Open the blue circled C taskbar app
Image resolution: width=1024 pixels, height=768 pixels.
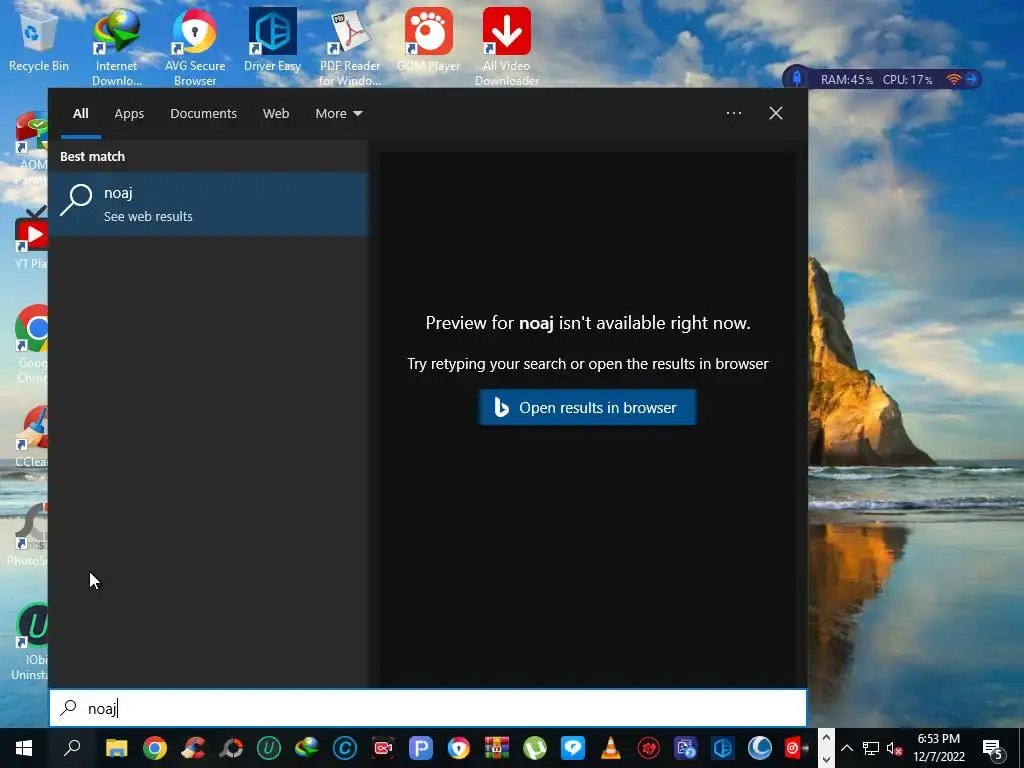345,748
